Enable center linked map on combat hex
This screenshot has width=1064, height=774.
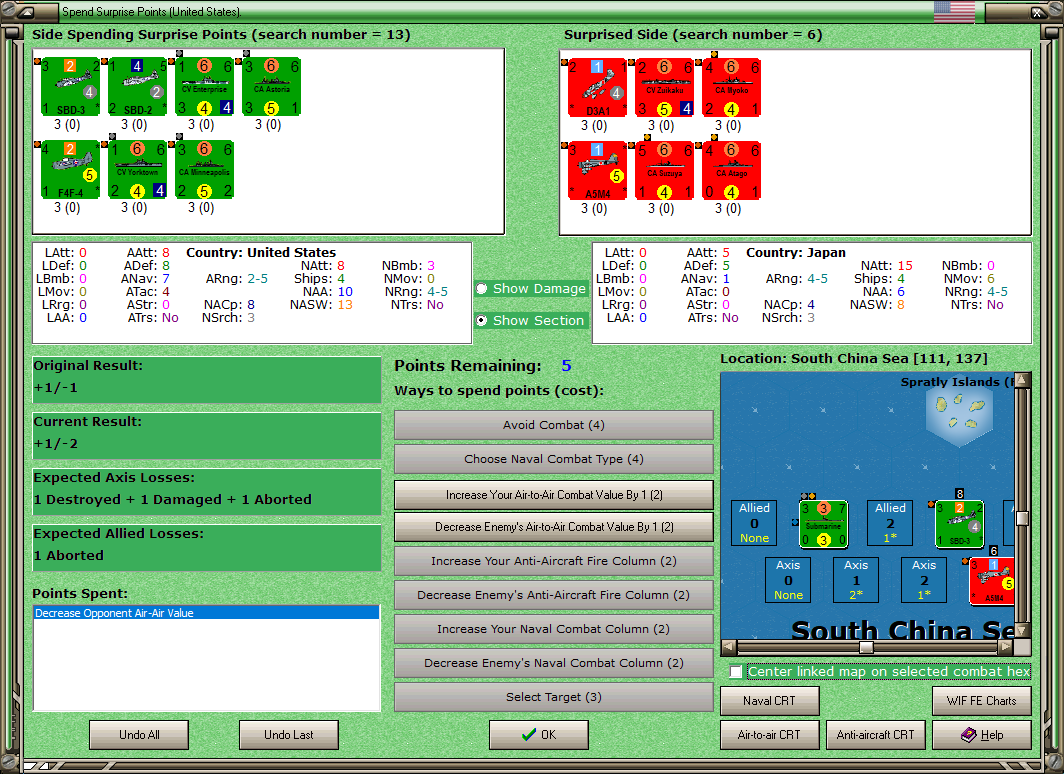pyautogui.click(x=736, y=672)
